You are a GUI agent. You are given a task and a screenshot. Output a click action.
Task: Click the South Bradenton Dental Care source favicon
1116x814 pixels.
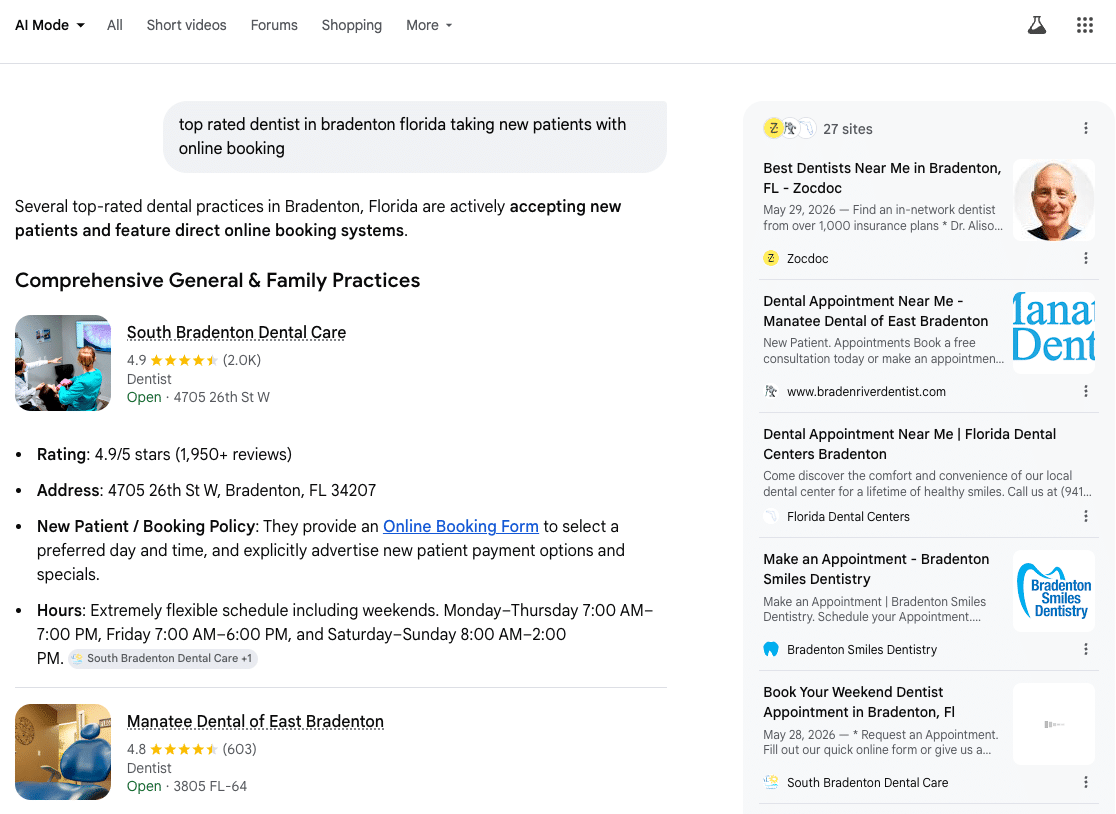(x=771, y=783)
